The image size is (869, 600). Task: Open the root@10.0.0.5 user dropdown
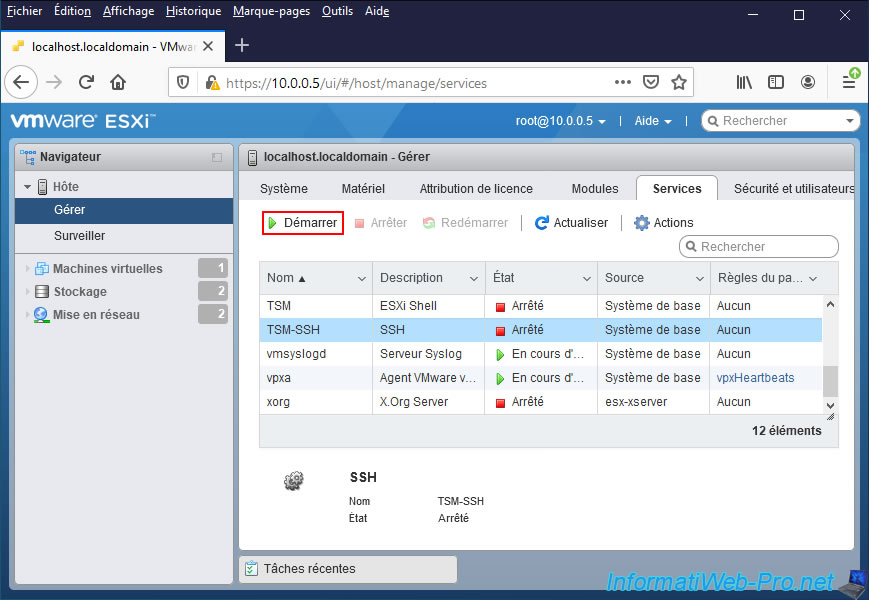click(561, 121)
